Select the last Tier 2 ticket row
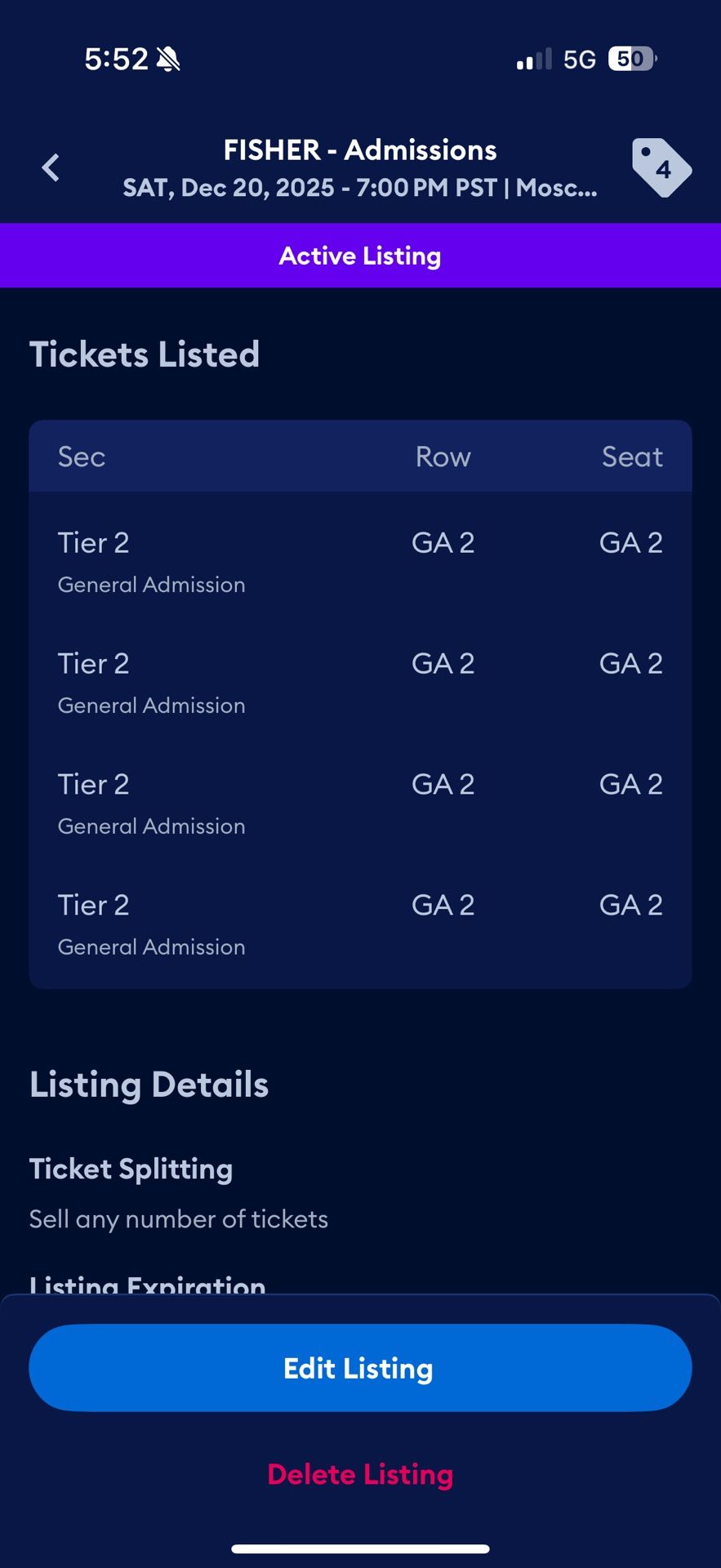721x1568 pixels. tap(360, 924)
